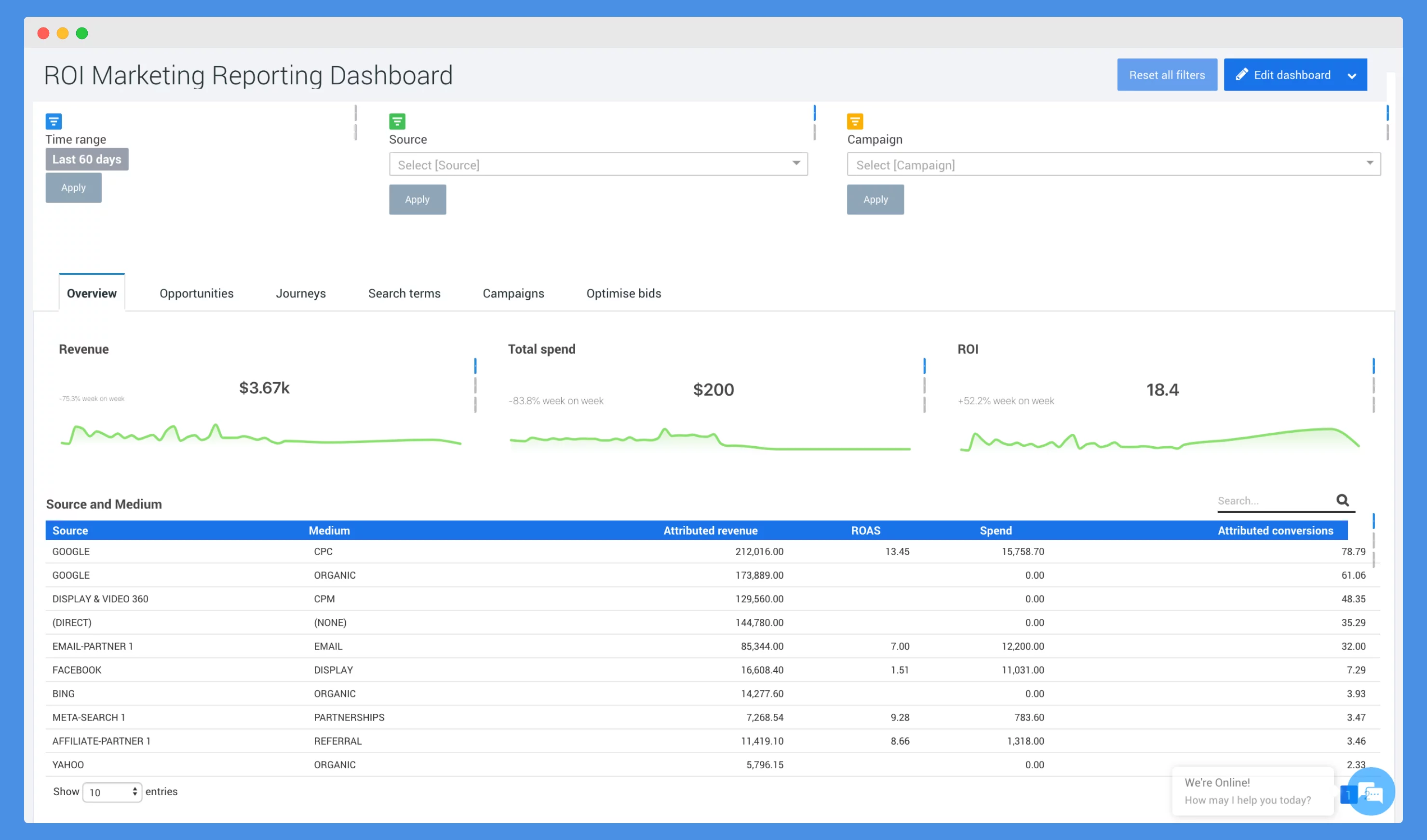Open the Search terms tab

(x=404, y=293)
